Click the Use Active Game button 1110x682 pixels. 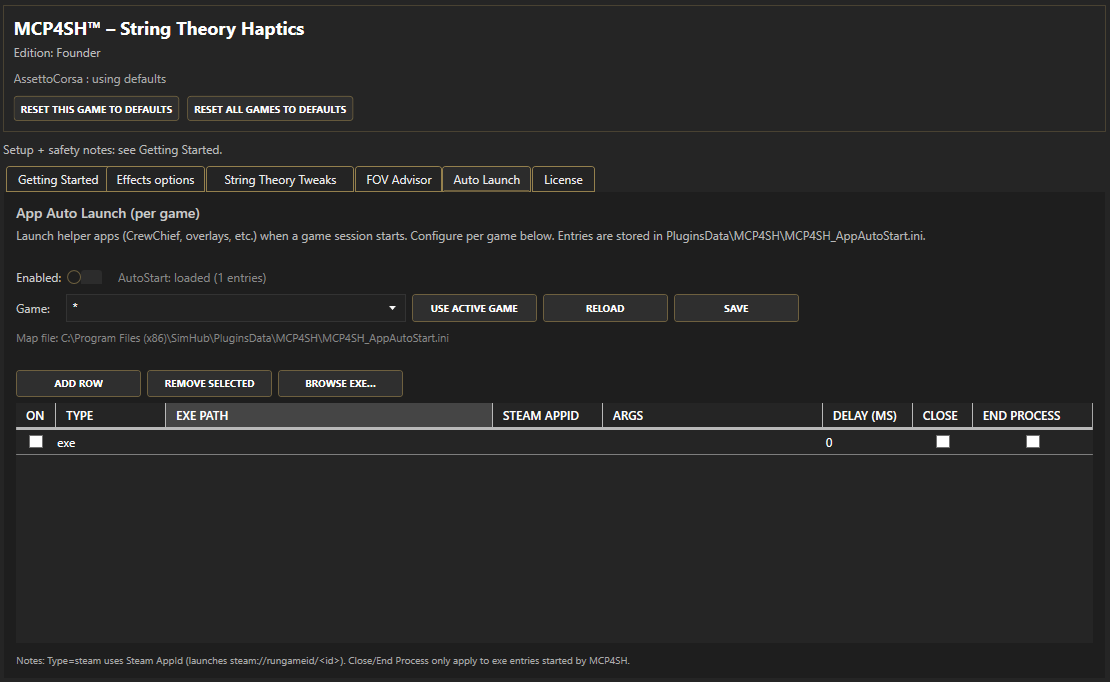474,308
